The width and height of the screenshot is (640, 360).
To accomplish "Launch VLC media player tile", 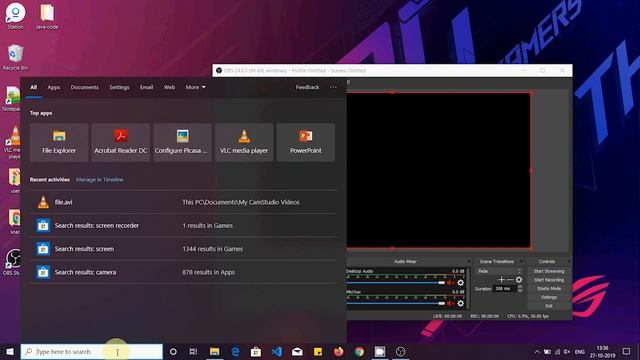I will 244,142.
